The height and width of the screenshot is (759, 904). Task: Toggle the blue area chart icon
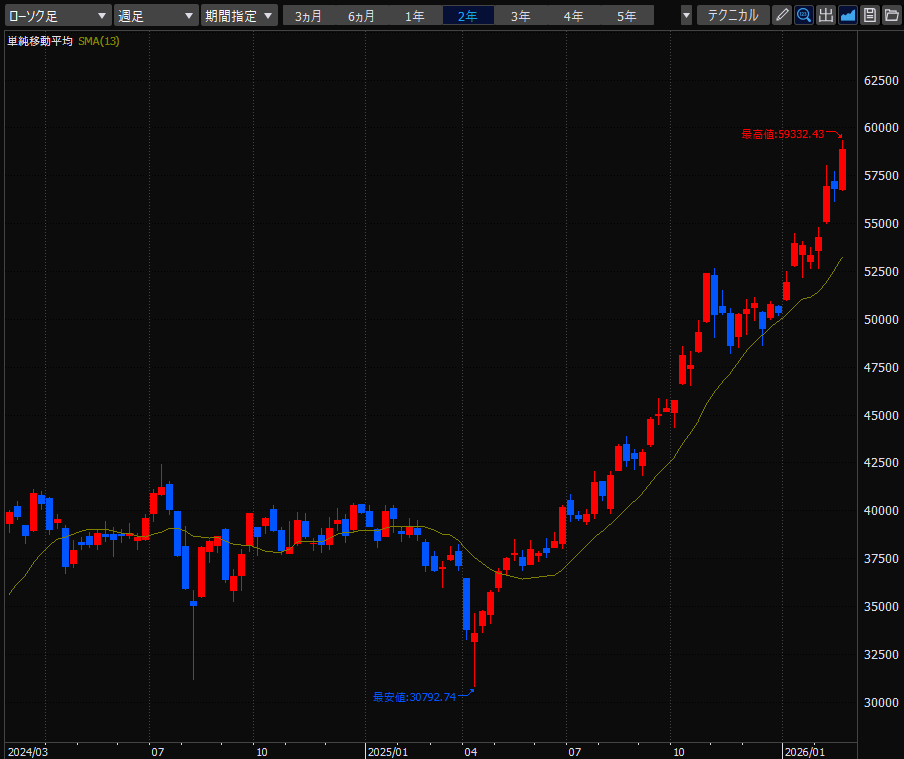point(848,16)
